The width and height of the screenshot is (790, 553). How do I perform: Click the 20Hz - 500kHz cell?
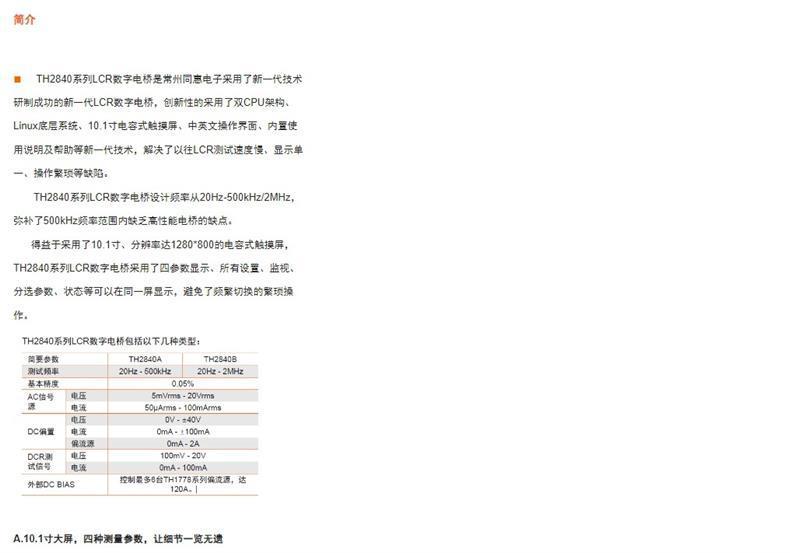pyautogui.click(x=145, y=371)
